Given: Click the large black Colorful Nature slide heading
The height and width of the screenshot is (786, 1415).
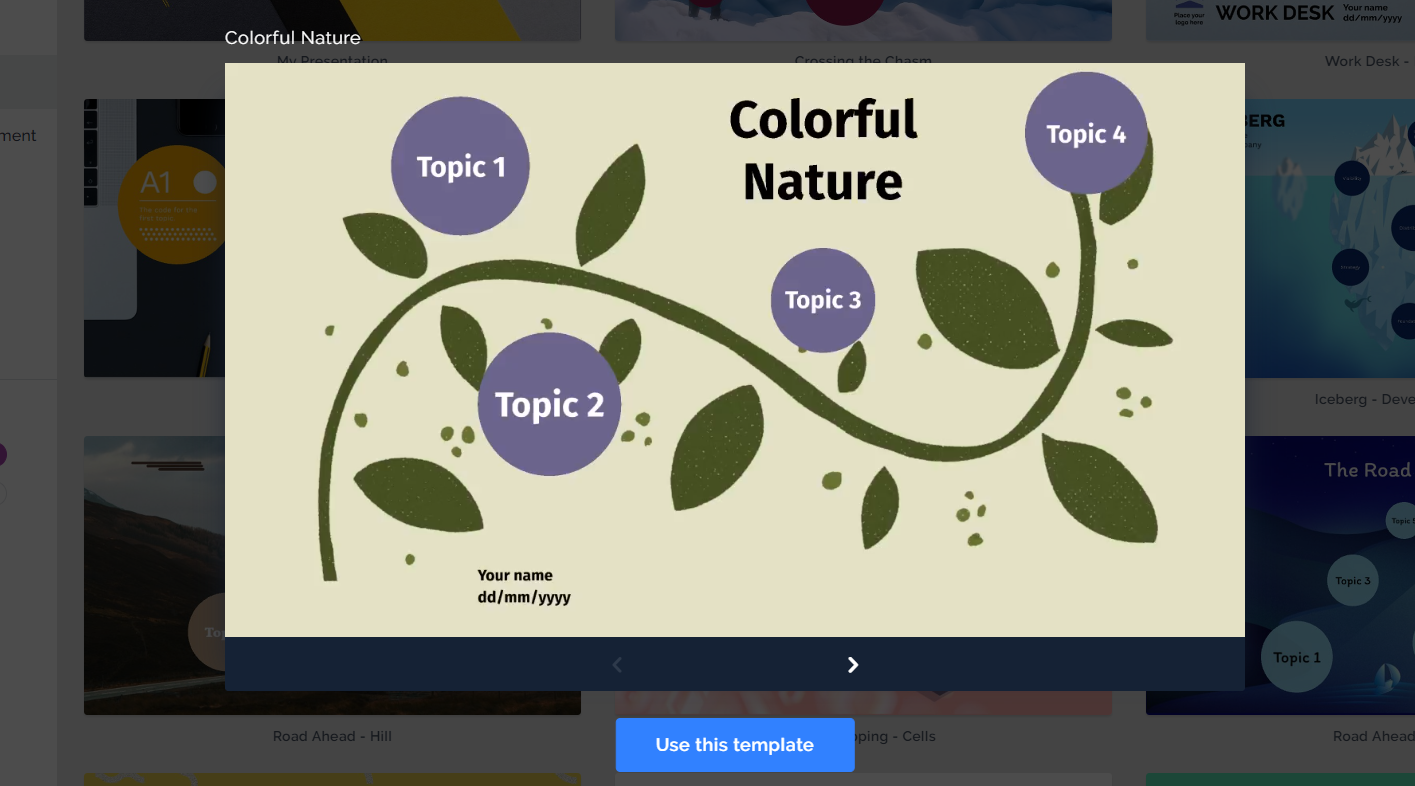Looking at the screenshot, I should pos(823,150).
